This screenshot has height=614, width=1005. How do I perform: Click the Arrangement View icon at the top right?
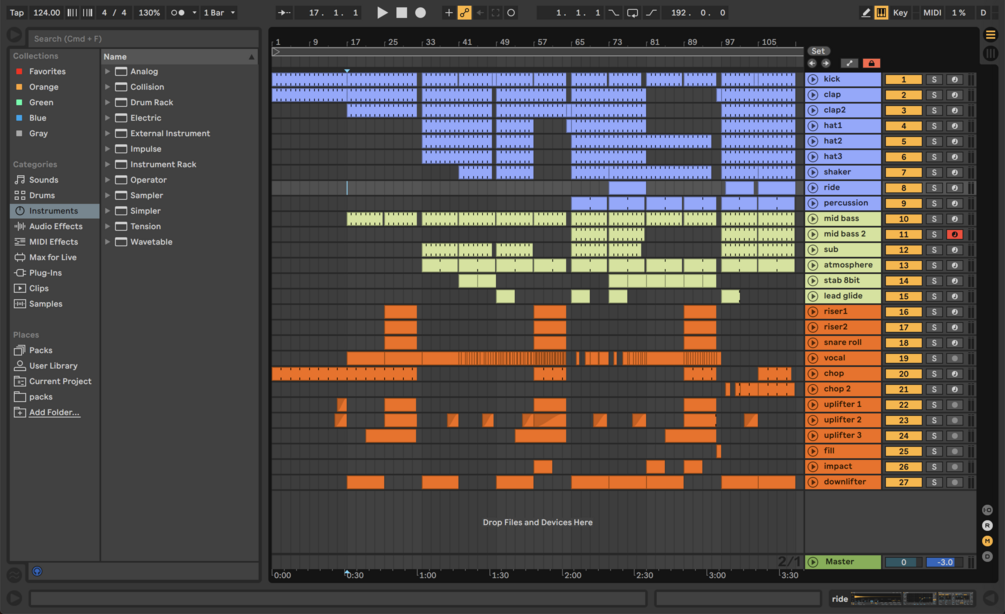click(x=990, y=35)
